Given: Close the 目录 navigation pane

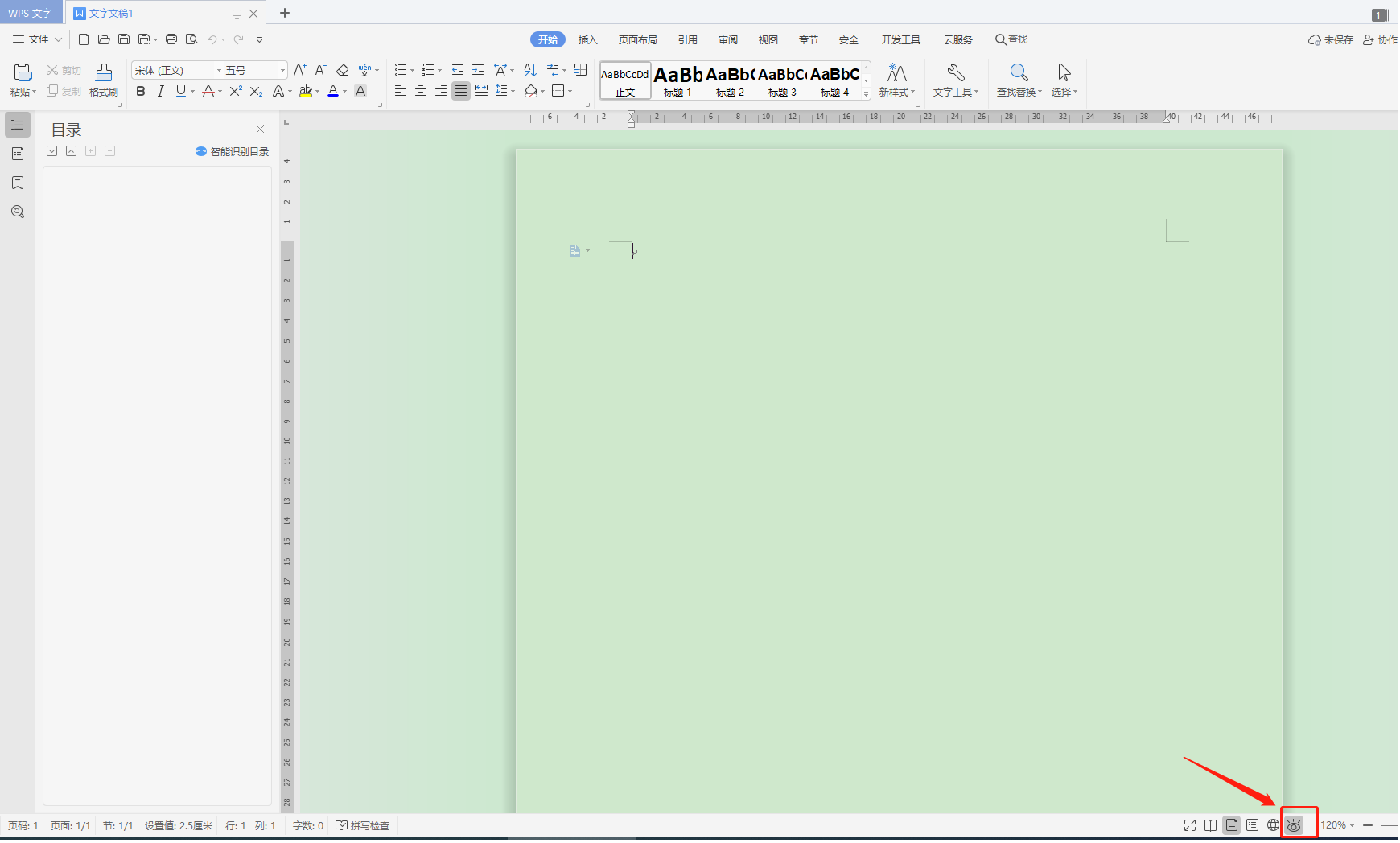Looking at the screenshot, I should coord(260,130).
